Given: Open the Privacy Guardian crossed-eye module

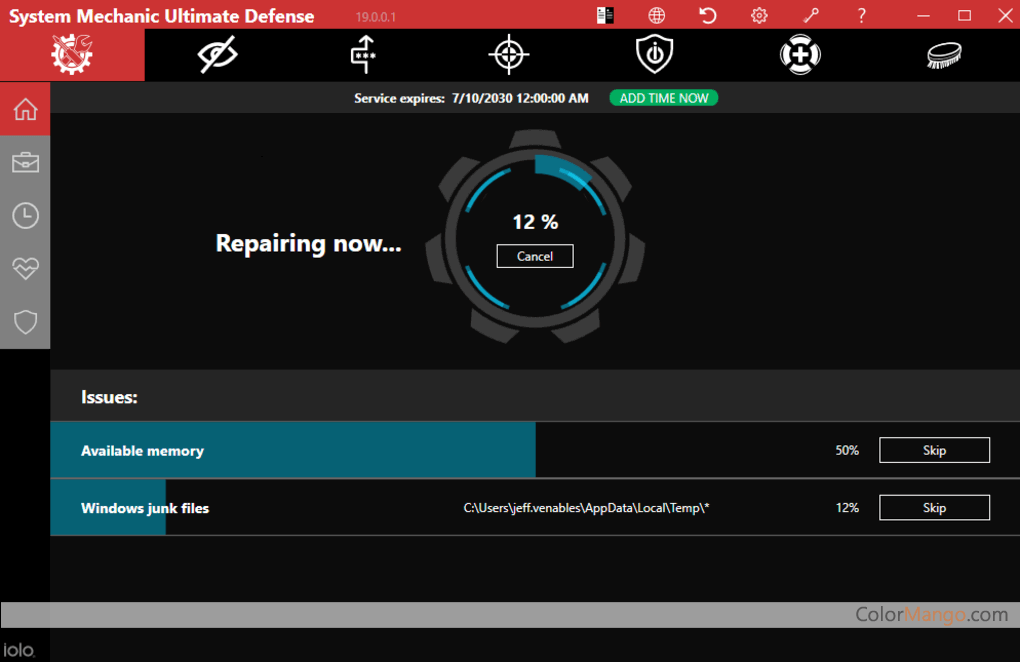Looking at the screenshot, I should (217, 55).
